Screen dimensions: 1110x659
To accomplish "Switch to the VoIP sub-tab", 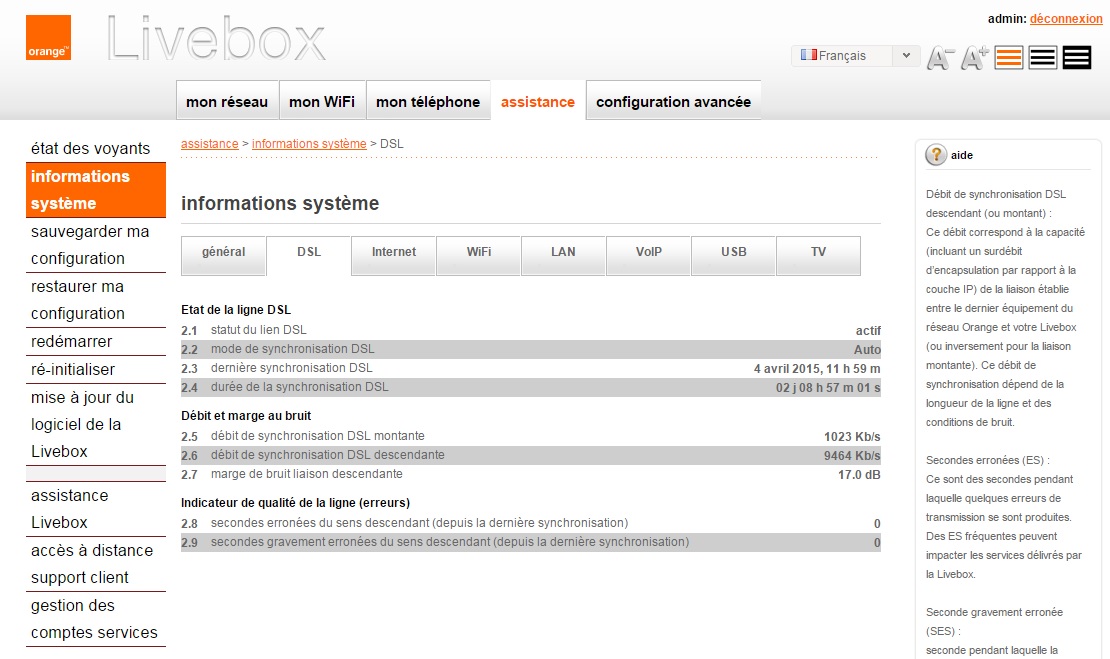I will point(648,255).
